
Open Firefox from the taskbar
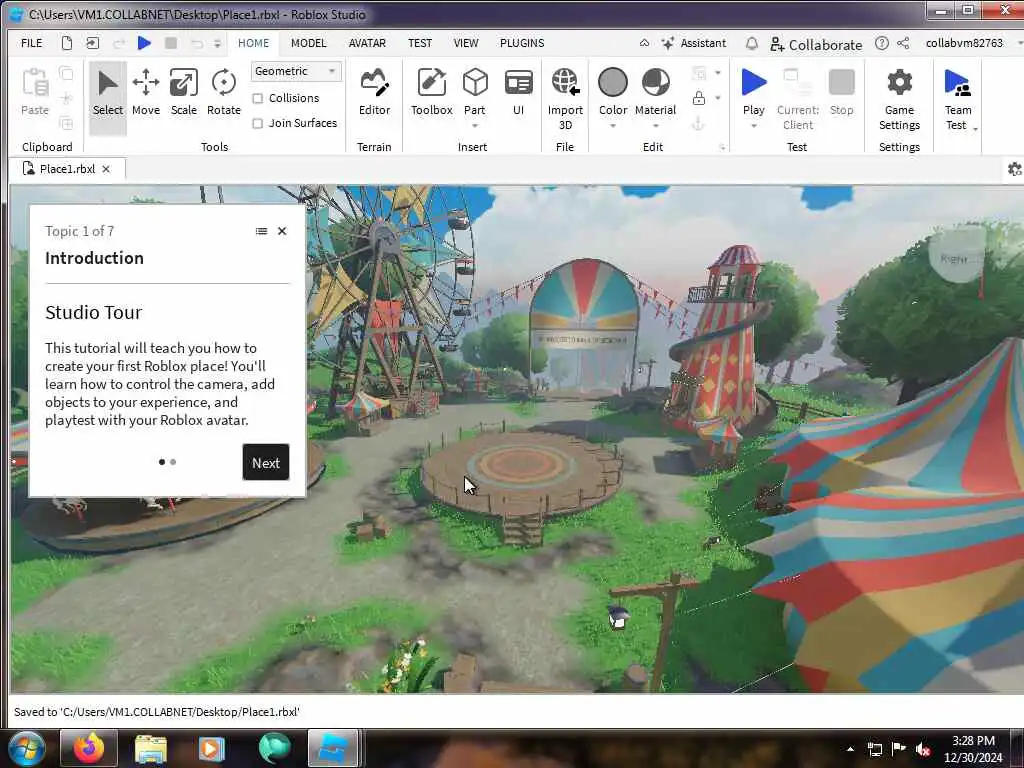[89, 748]
